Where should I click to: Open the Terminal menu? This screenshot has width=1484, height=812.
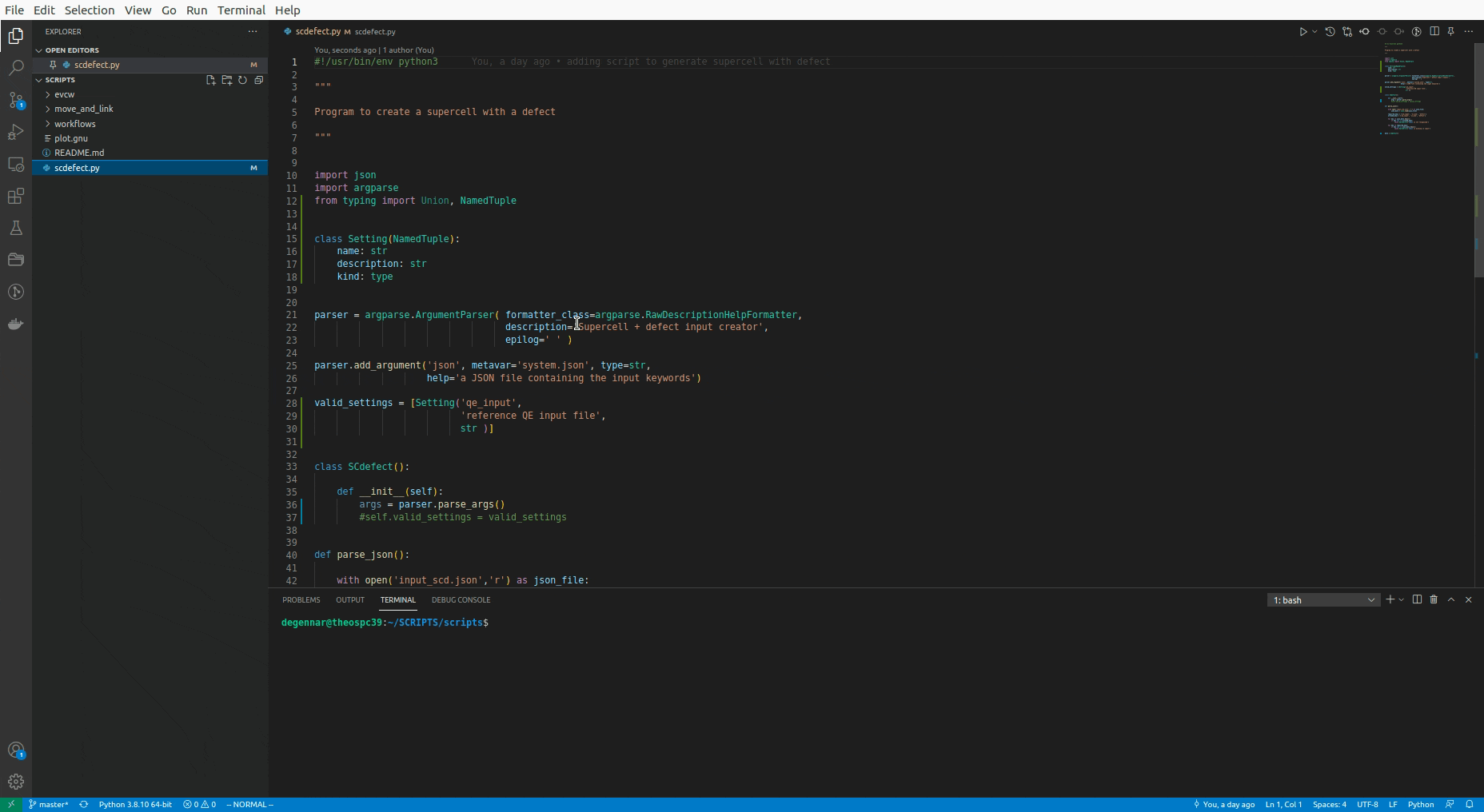(241, 10)
